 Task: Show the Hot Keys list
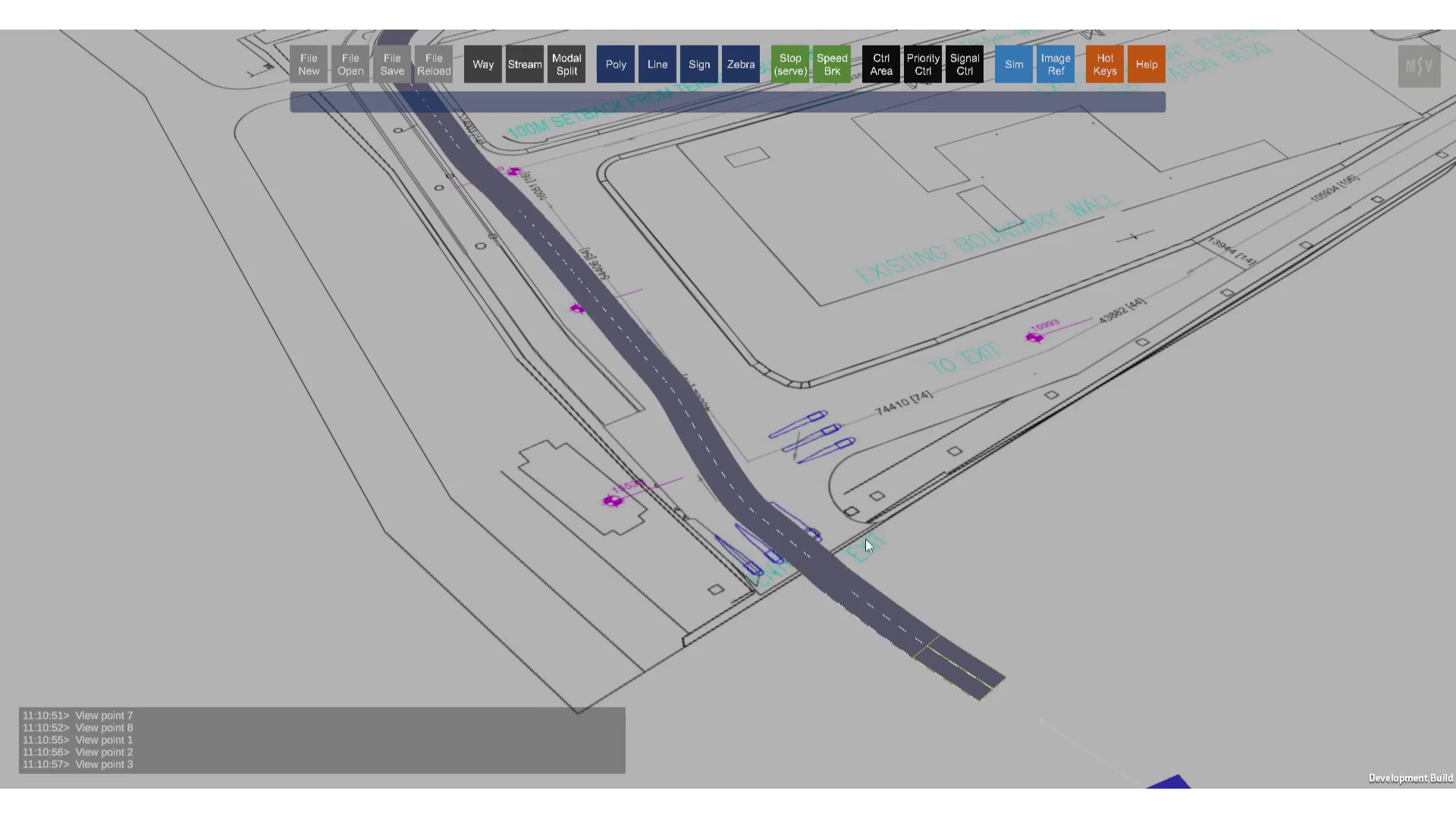click(x=1105, y=64)
